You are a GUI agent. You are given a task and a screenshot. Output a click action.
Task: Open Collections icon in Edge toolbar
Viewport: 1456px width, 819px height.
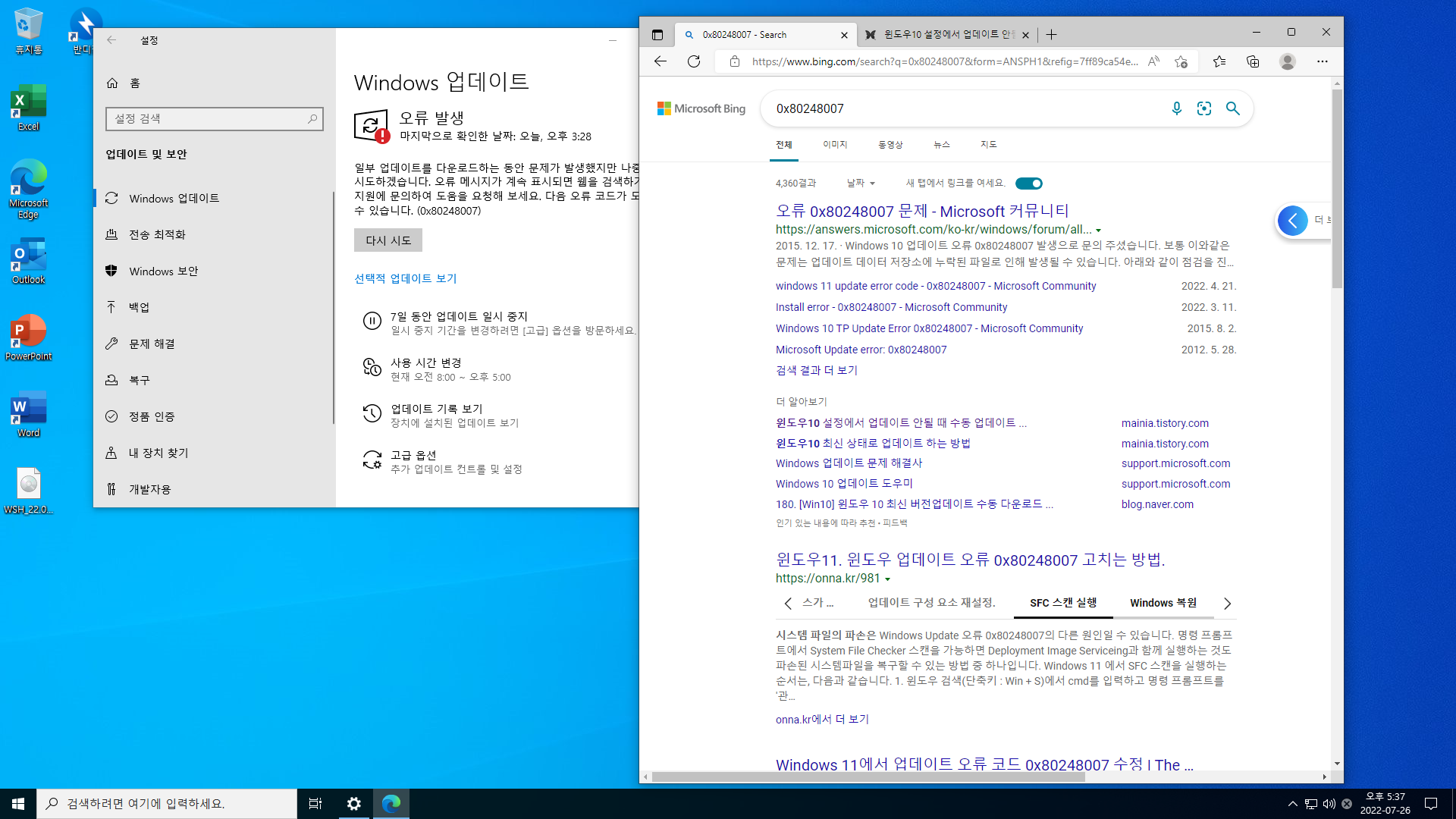point(1253,61)
